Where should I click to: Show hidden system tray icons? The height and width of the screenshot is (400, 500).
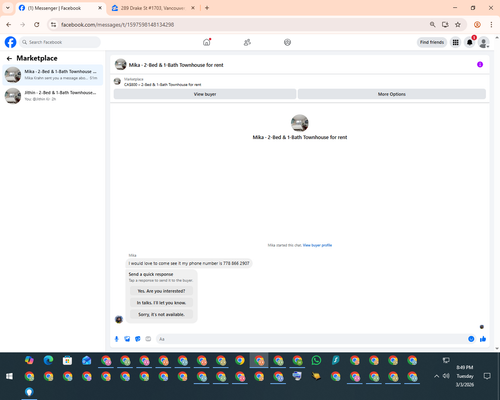click(x=436, y=376)
